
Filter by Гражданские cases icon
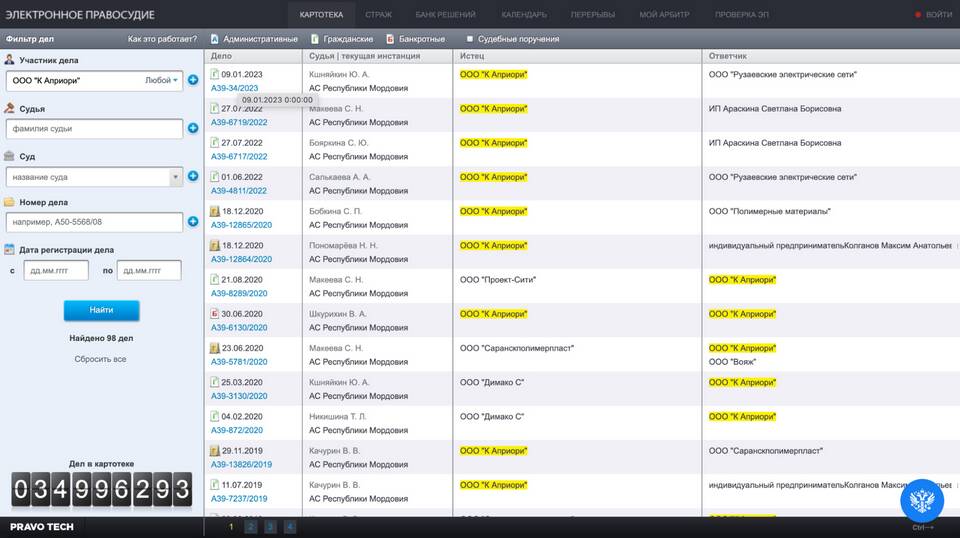pyautogui.click(x=313, y=39)
